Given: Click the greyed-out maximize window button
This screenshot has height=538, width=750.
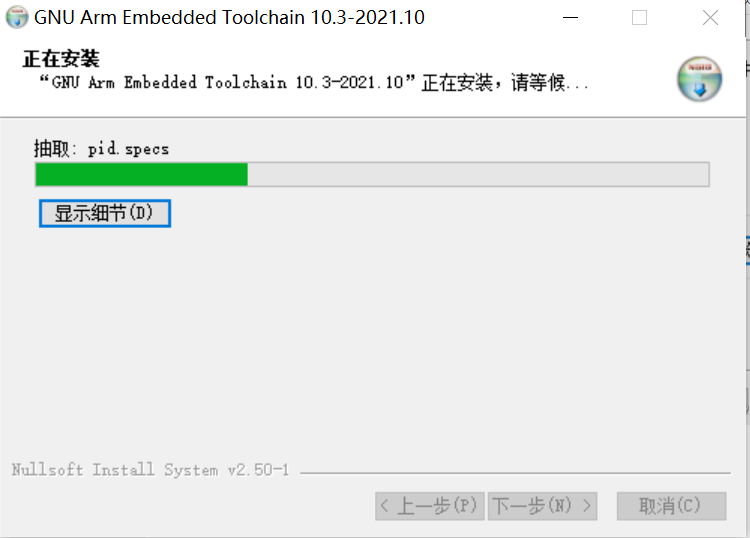Looking at the screenshot, I should point(640,18).
